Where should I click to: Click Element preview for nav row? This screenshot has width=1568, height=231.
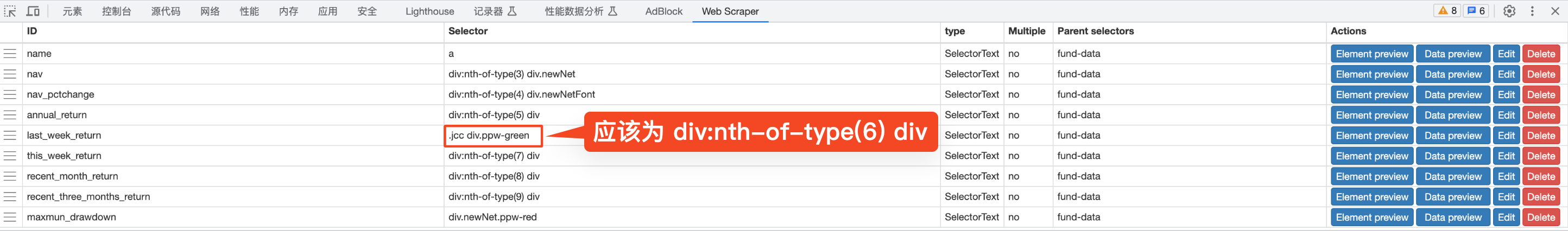click(1371, 75)
